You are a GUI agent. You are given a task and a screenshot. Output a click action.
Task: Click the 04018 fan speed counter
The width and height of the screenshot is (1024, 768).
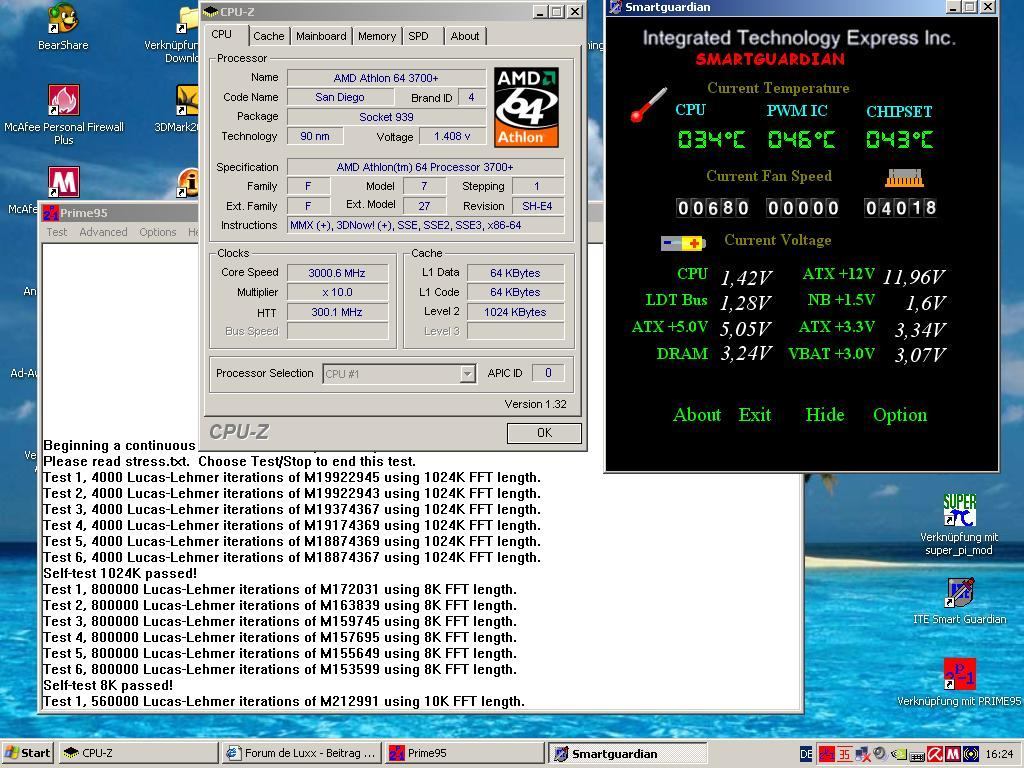[x=901, y=208]
